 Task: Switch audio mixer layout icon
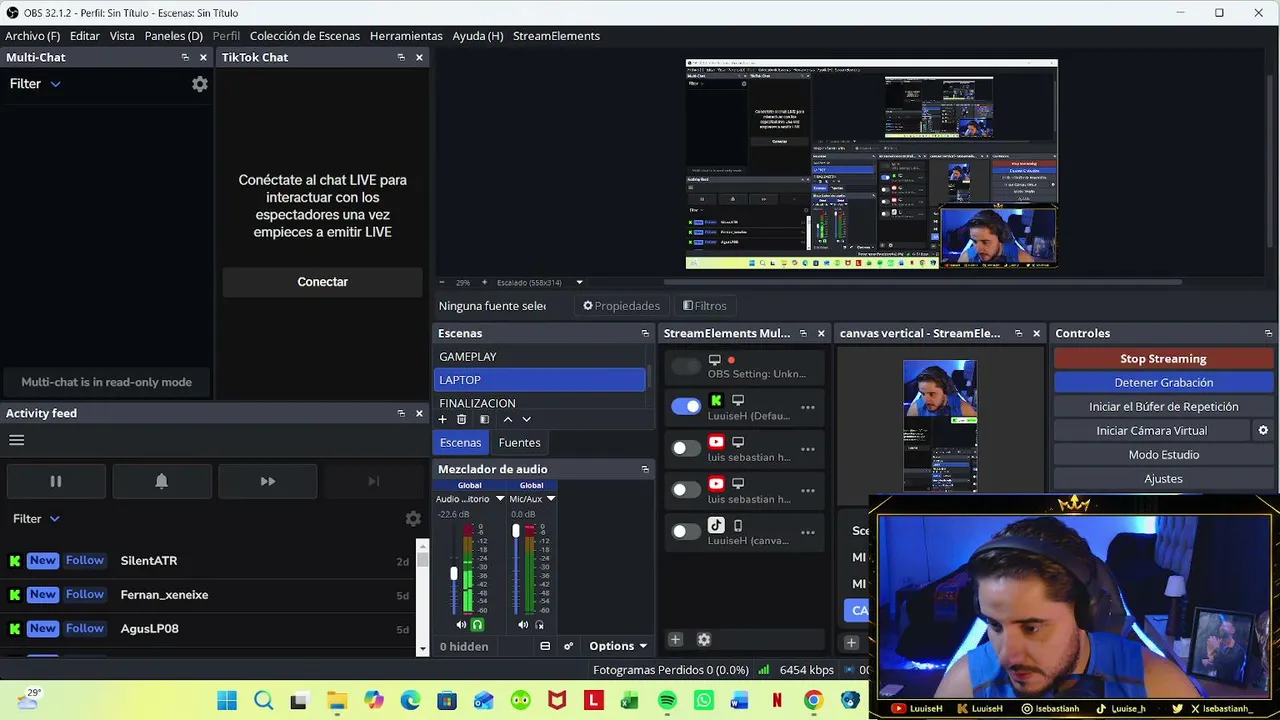[545, 646]
